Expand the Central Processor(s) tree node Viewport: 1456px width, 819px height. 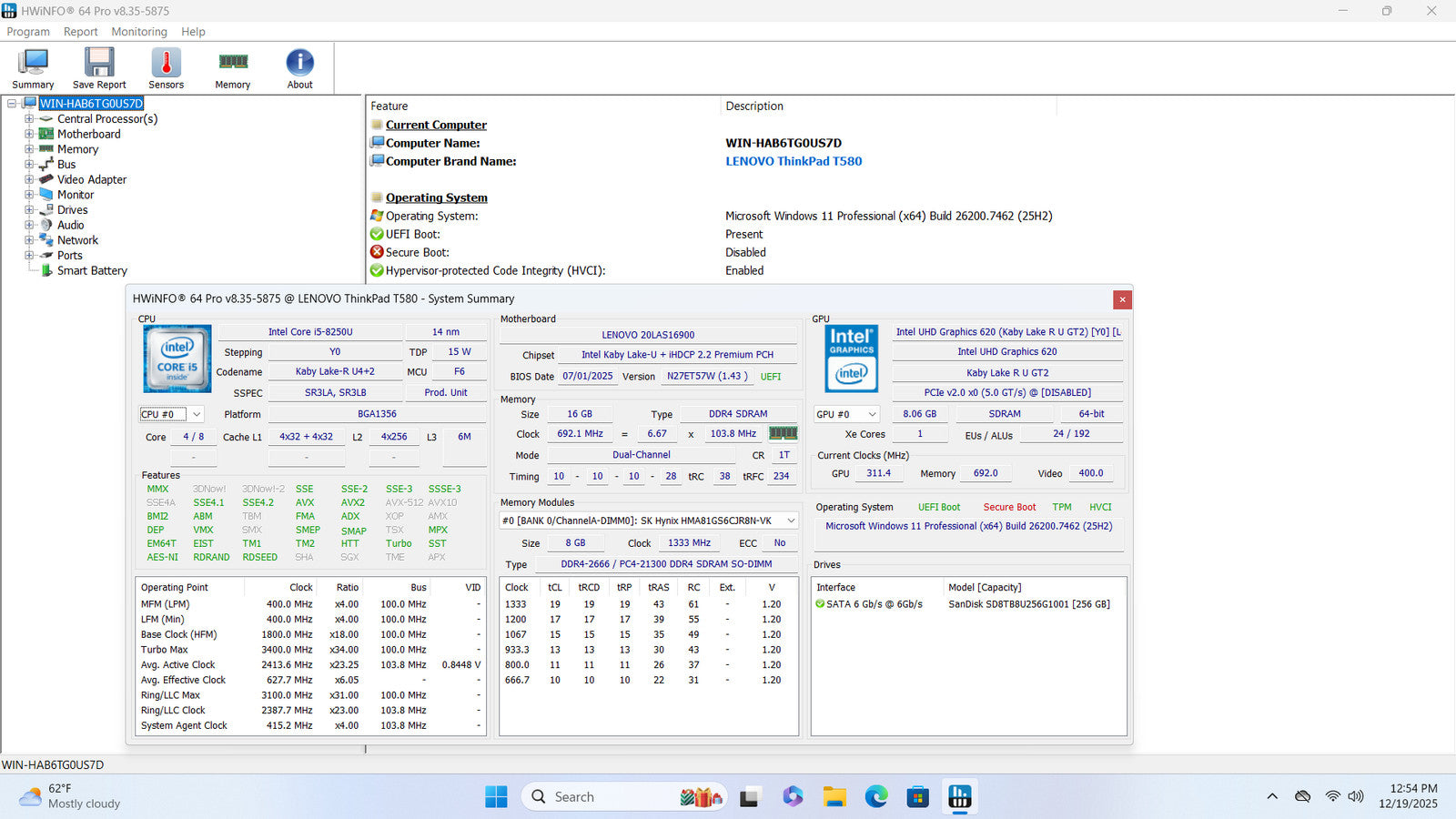pos(29,119)
